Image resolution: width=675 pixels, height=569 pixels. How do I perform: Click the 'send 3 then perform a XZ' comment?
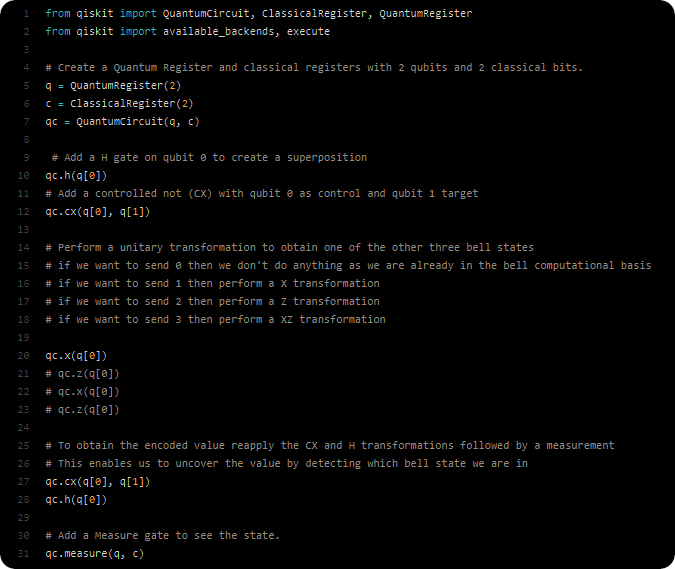216,319
